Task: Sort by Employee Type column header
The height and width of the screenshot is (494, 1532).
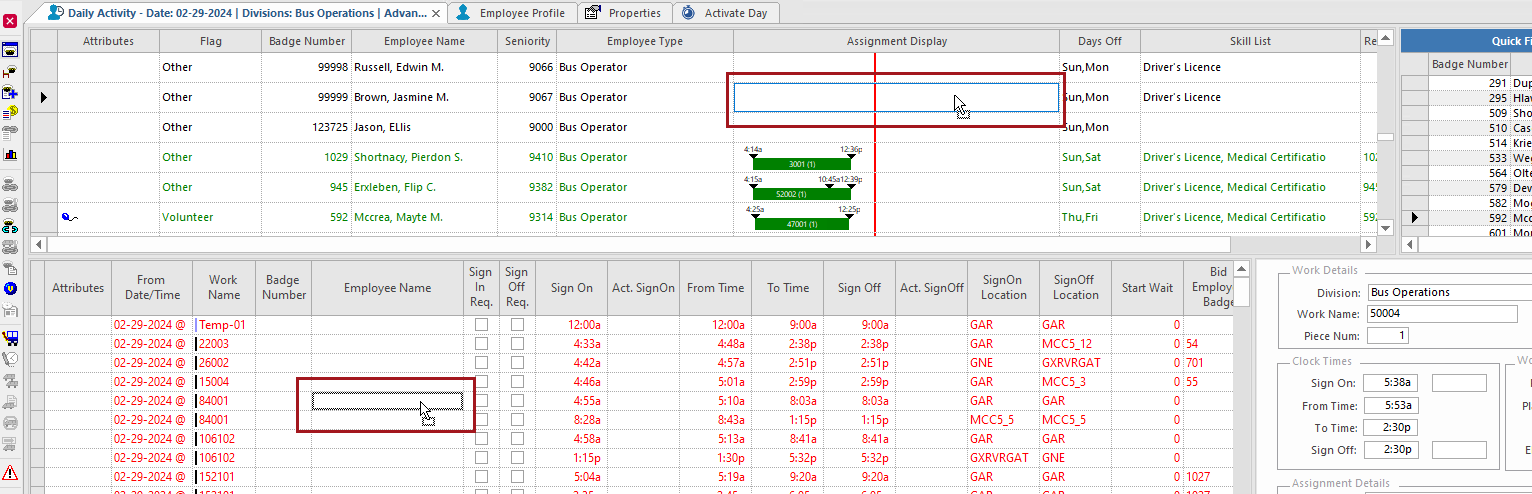Action: [645, 41]
